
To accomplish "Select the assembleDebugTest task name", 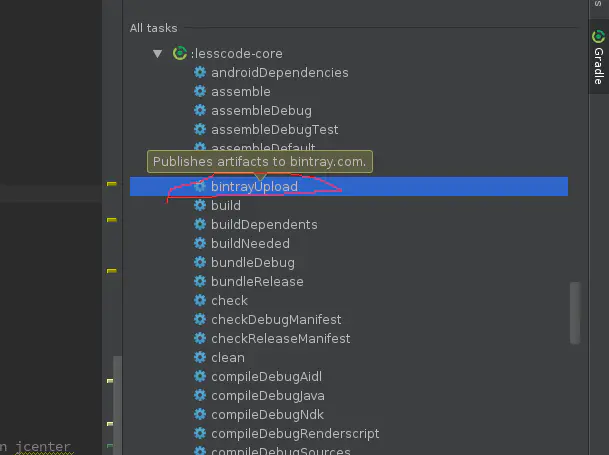I will click(275, 130).
